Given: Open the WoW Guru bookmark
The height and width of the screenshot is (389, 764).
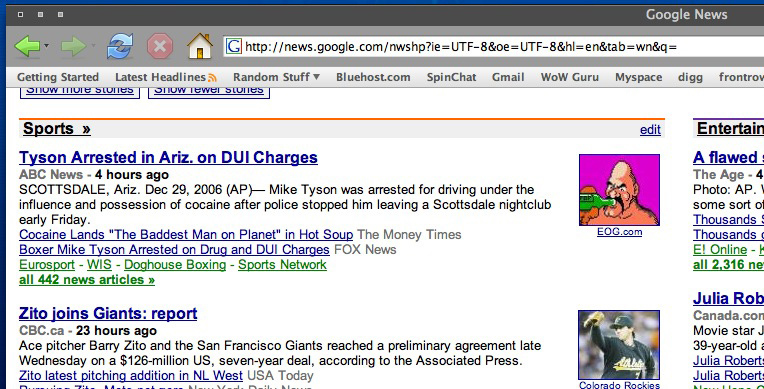Looking at the screenshot, I should (569, 77).
